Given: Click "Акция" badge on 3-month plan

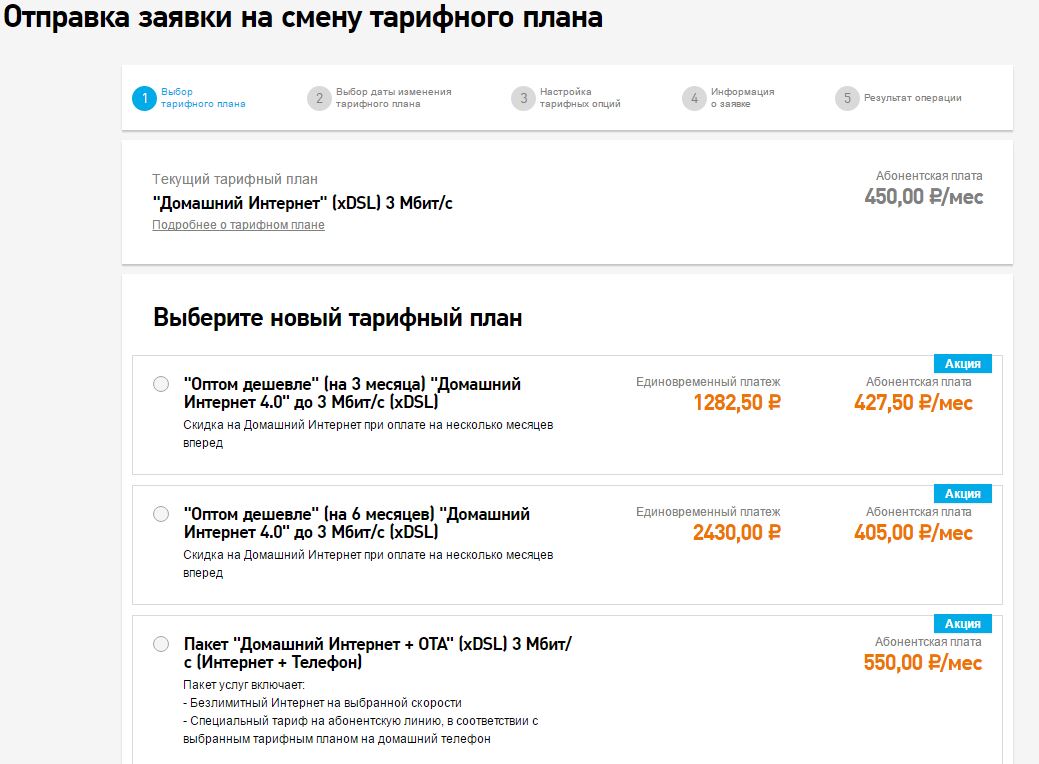Looking at the screenshot, I should (962, 364).
